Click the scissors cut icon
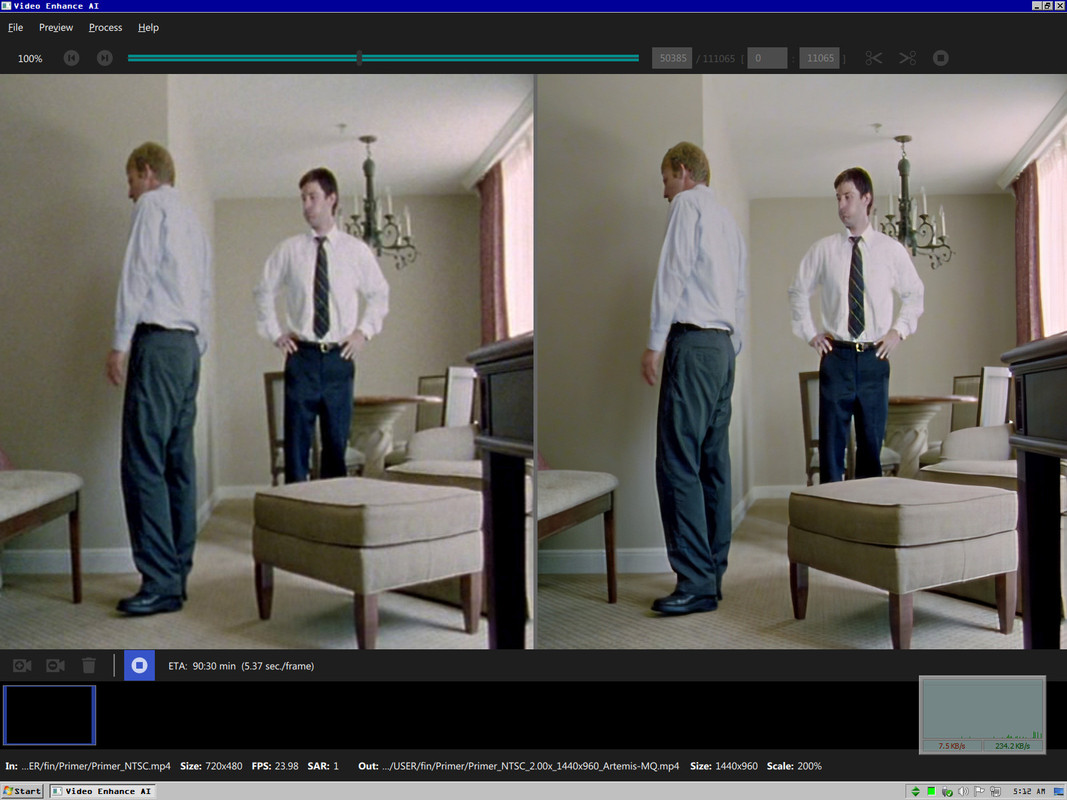Viewport: 1067px width, 800px height. click(x=874, y=59)
